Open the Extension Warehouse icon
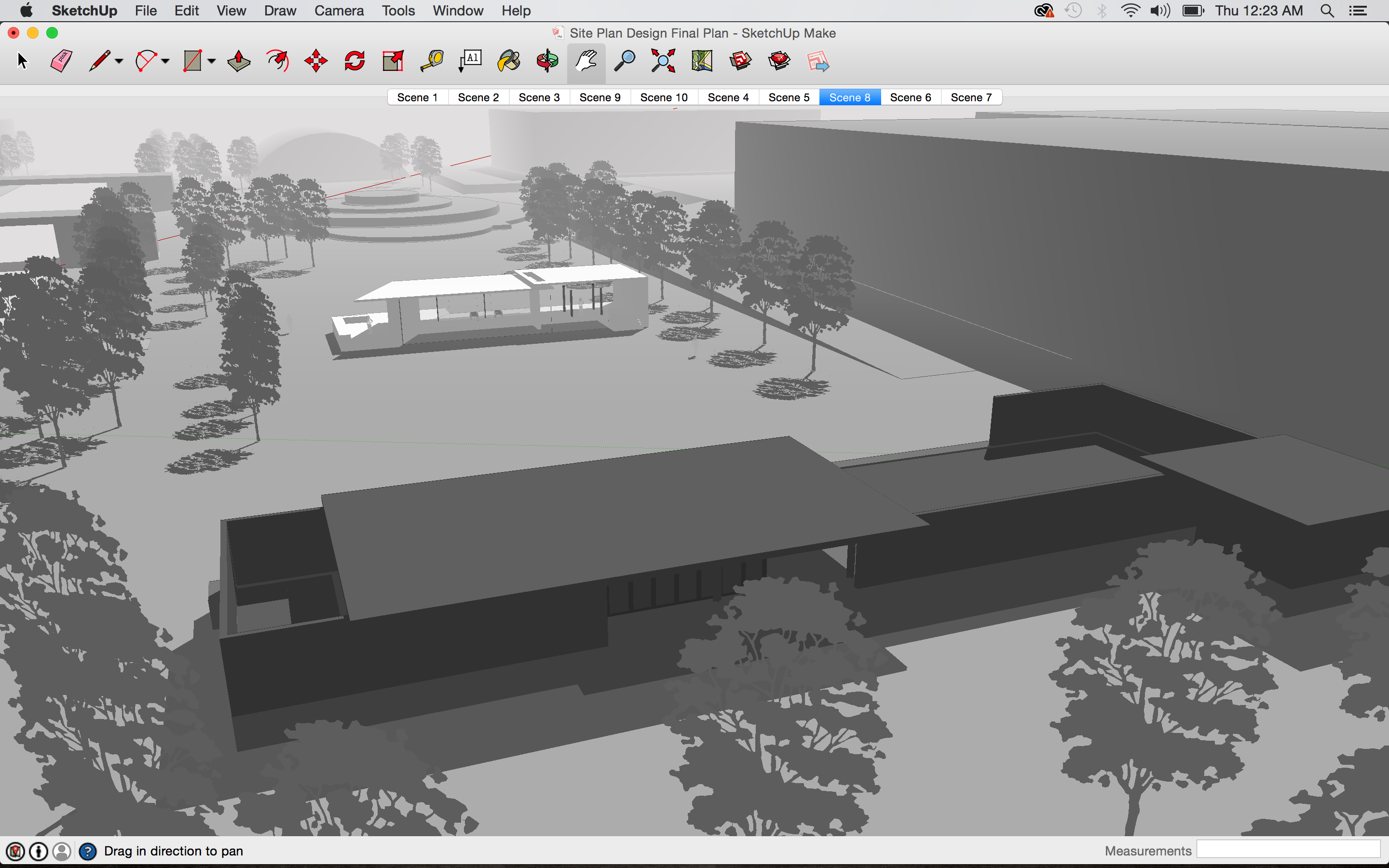 tap(779, 61)
